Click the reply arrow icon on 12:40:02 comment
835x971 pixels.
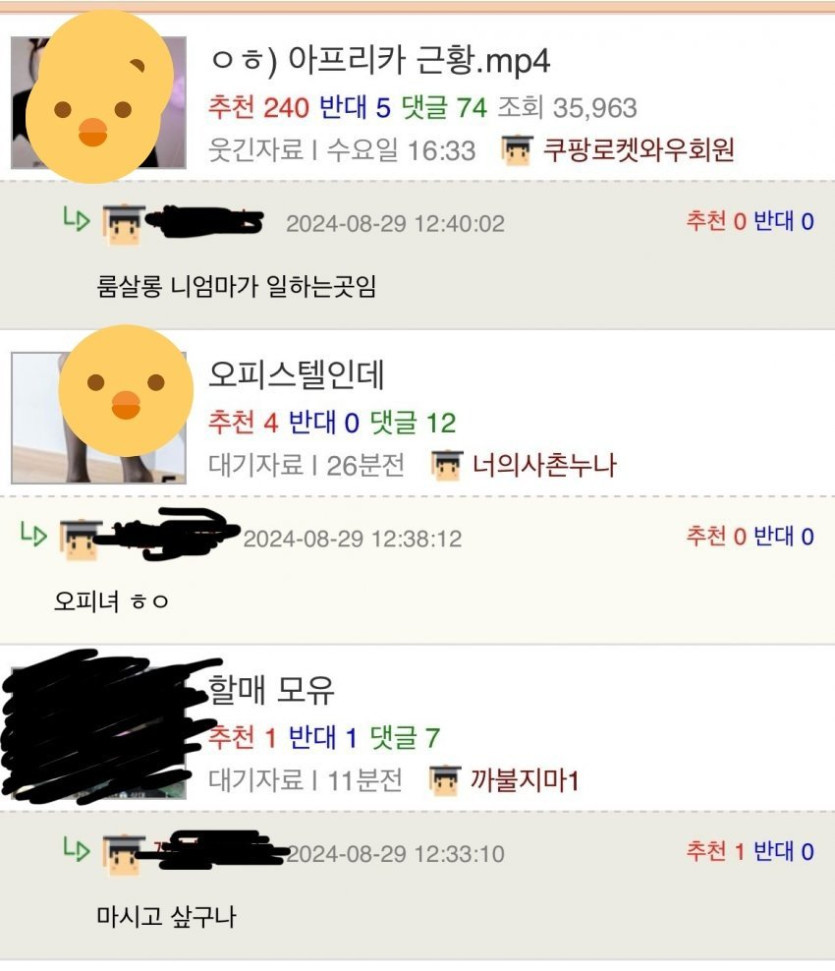click(x=77, y=219)
